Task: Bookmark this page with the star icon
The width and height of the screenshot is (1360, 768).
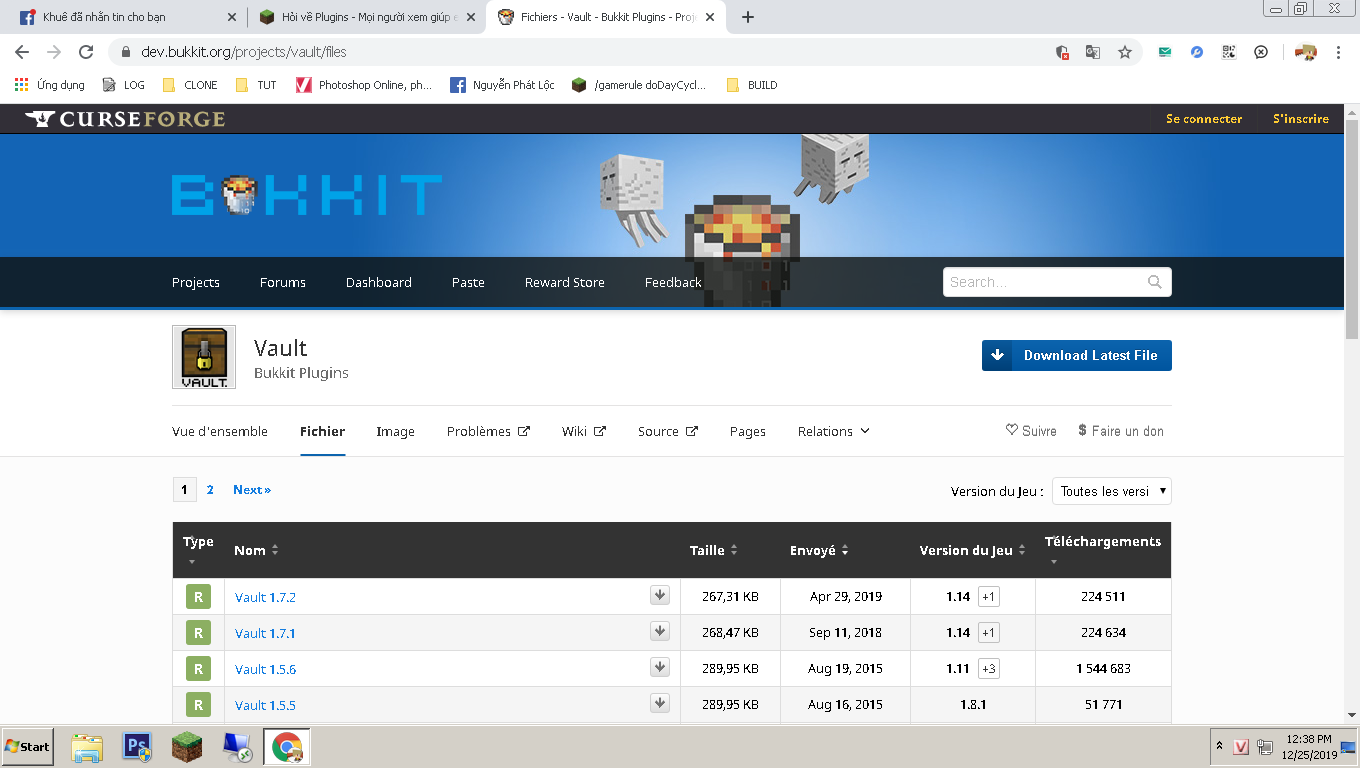Action: (x=1125, y=52)
